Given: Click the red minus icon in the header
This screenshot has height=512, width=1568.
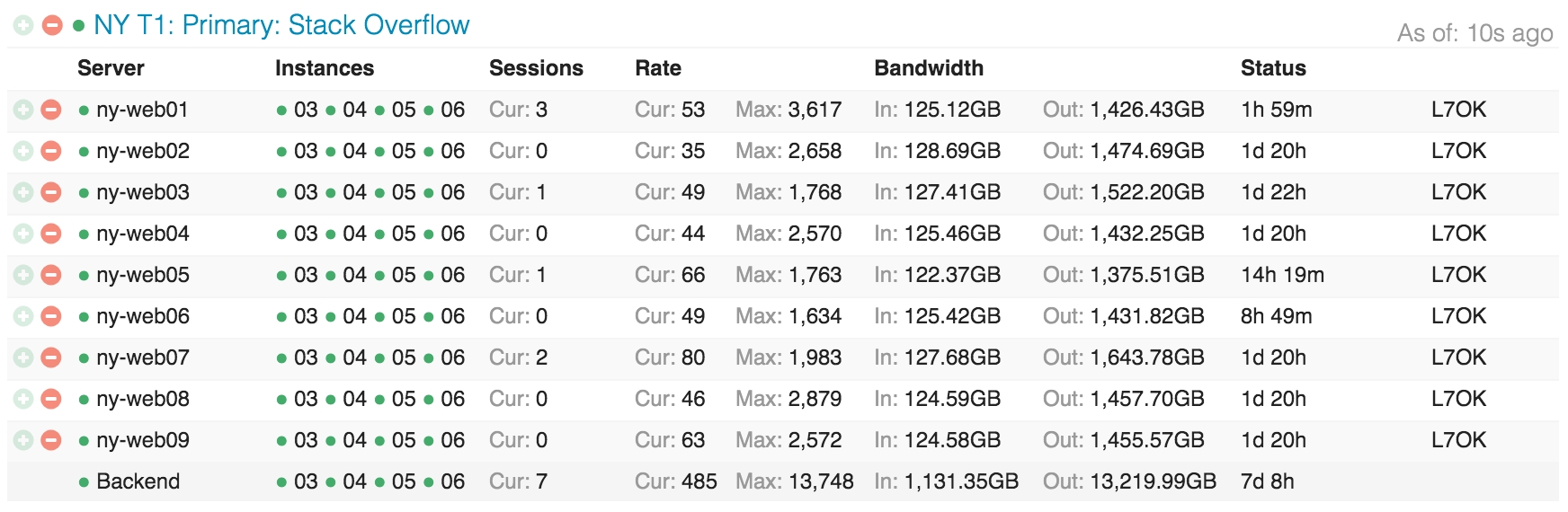Looking at the screenshot, I should [x=52, y=25].
